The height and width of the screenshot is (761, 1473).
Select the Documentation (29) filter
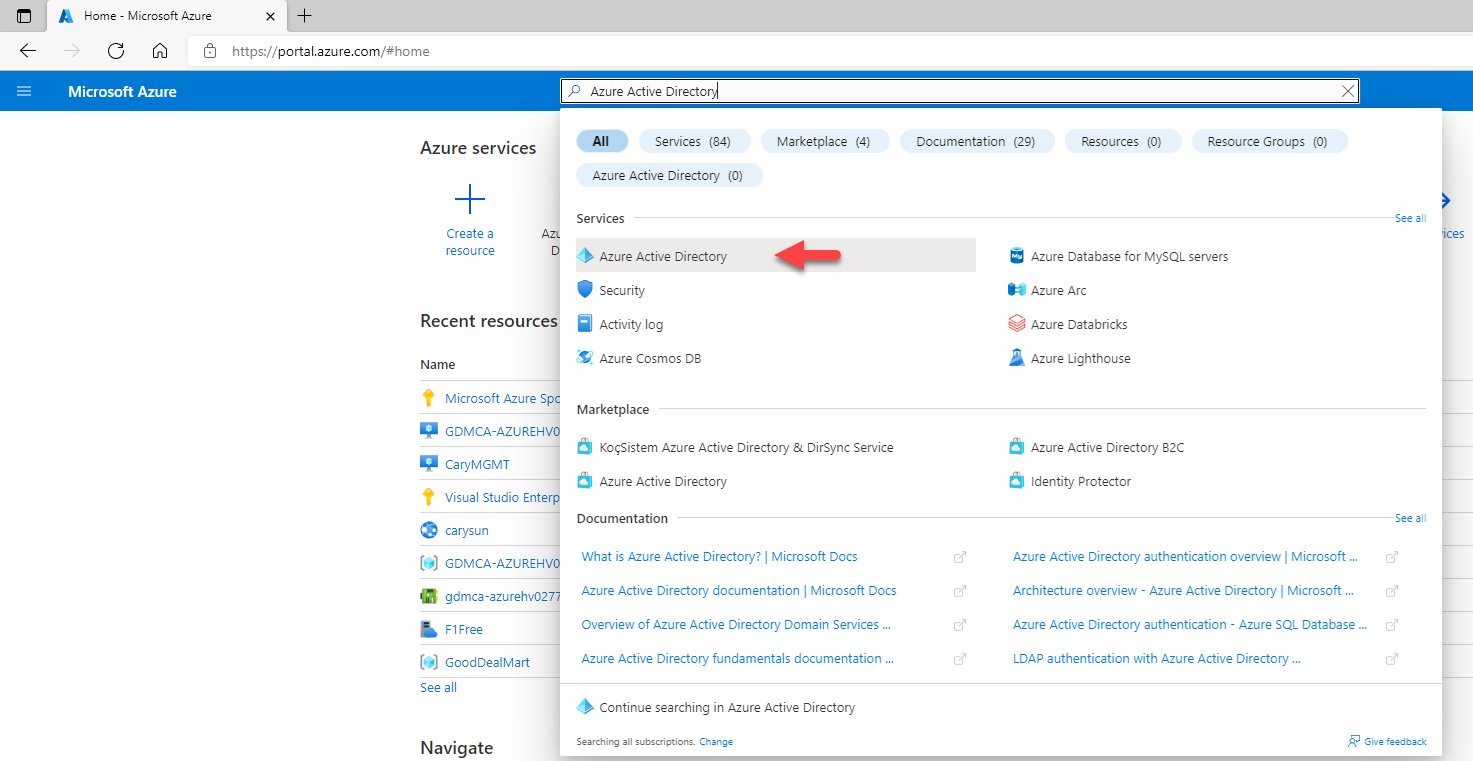point(976,141)
